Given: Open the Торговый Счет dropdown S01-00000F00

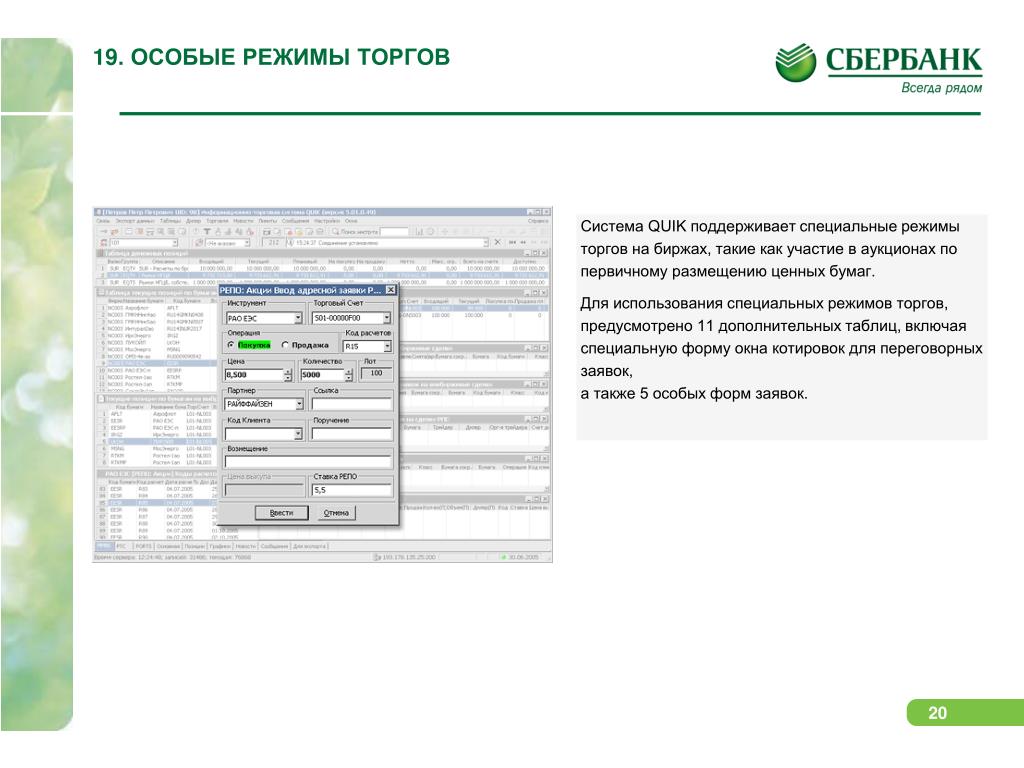Looking at the screenshot, I should pos(351,318).
